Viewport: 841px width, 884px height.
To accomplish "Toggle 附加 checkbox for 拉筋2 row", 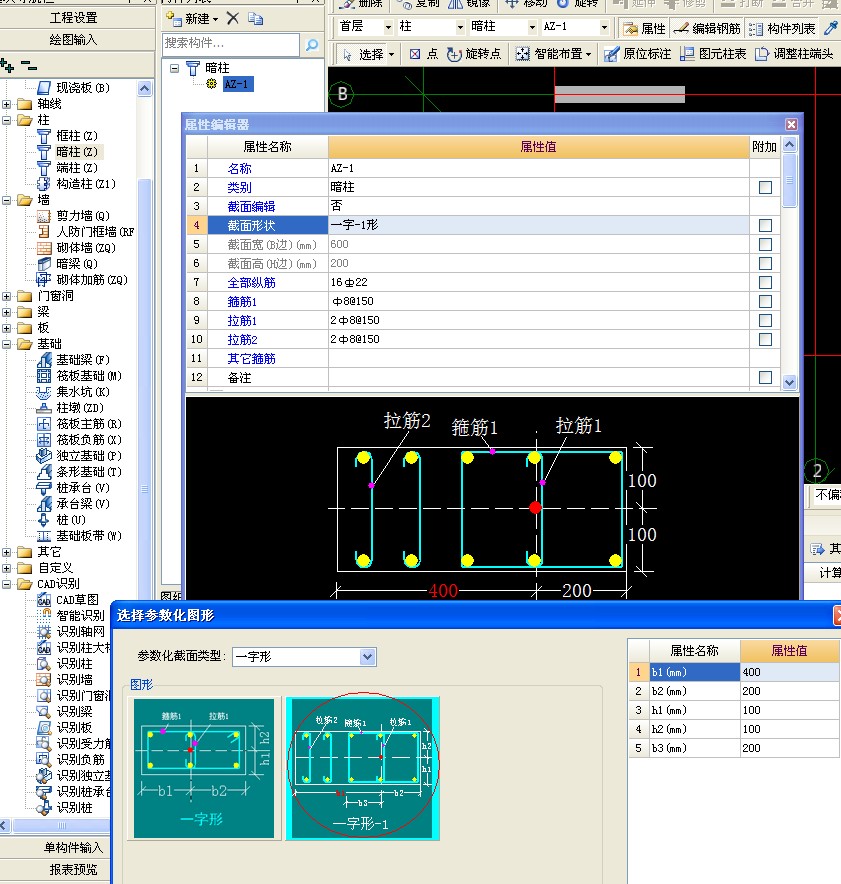I will (x=765, y=339).
